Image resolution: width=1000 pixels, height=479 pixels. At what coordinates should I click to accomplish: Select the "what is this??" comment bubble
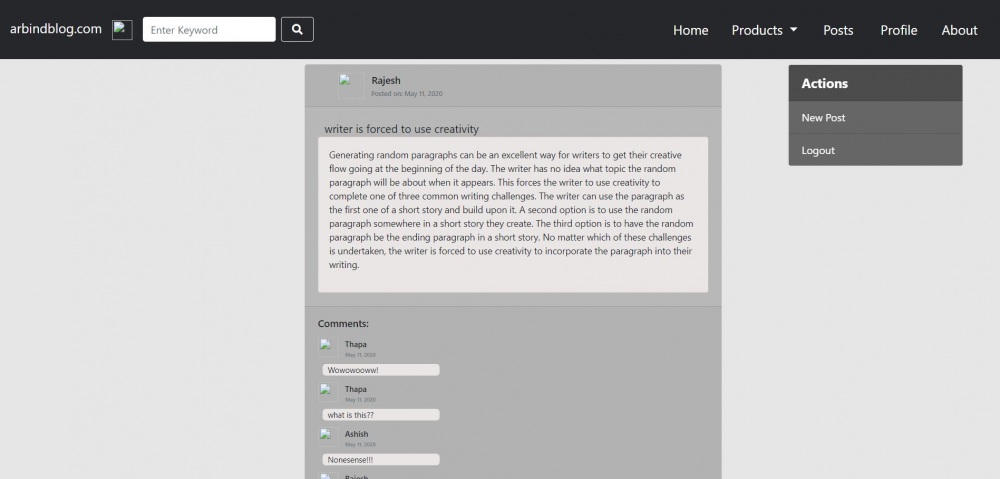pyautogui.click(x=381, y=415)
